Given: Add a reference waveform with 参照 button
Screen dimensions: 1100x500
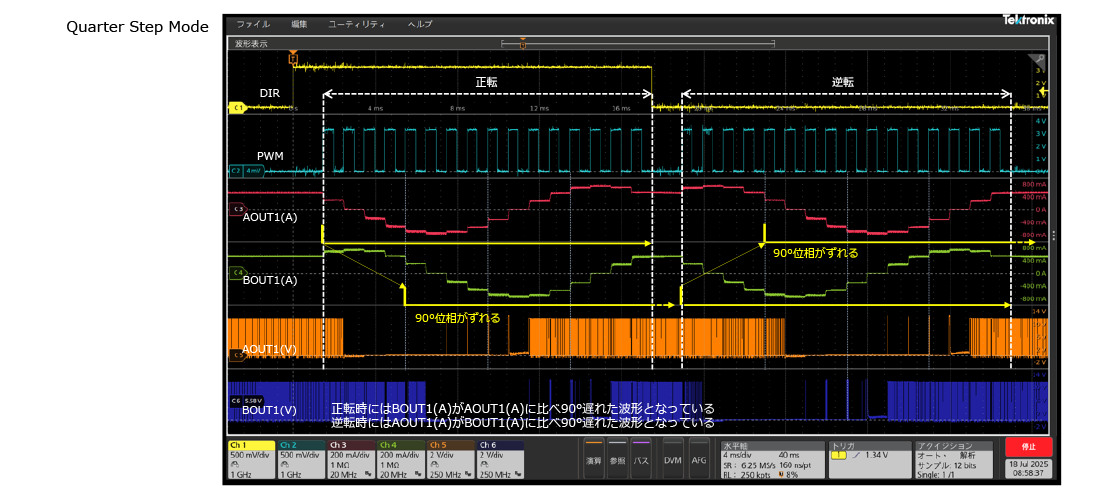Looking at the screenshot, I should 618,459.
